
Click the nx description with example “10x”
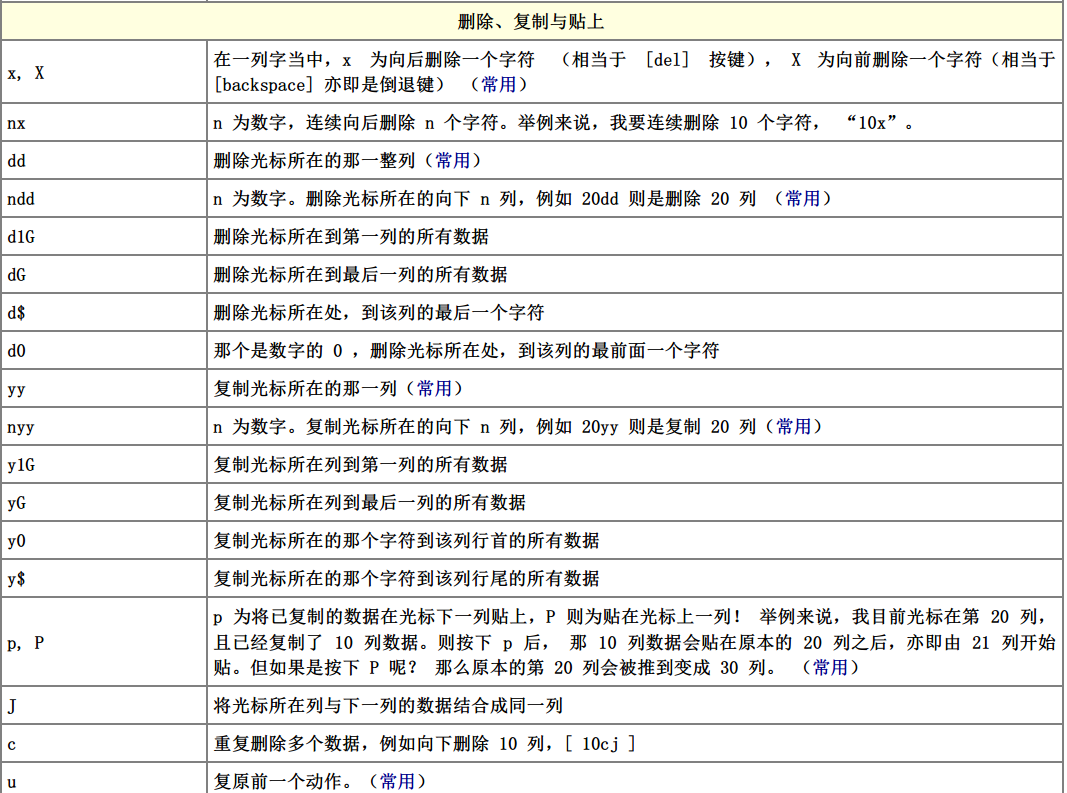click(564, 123)
